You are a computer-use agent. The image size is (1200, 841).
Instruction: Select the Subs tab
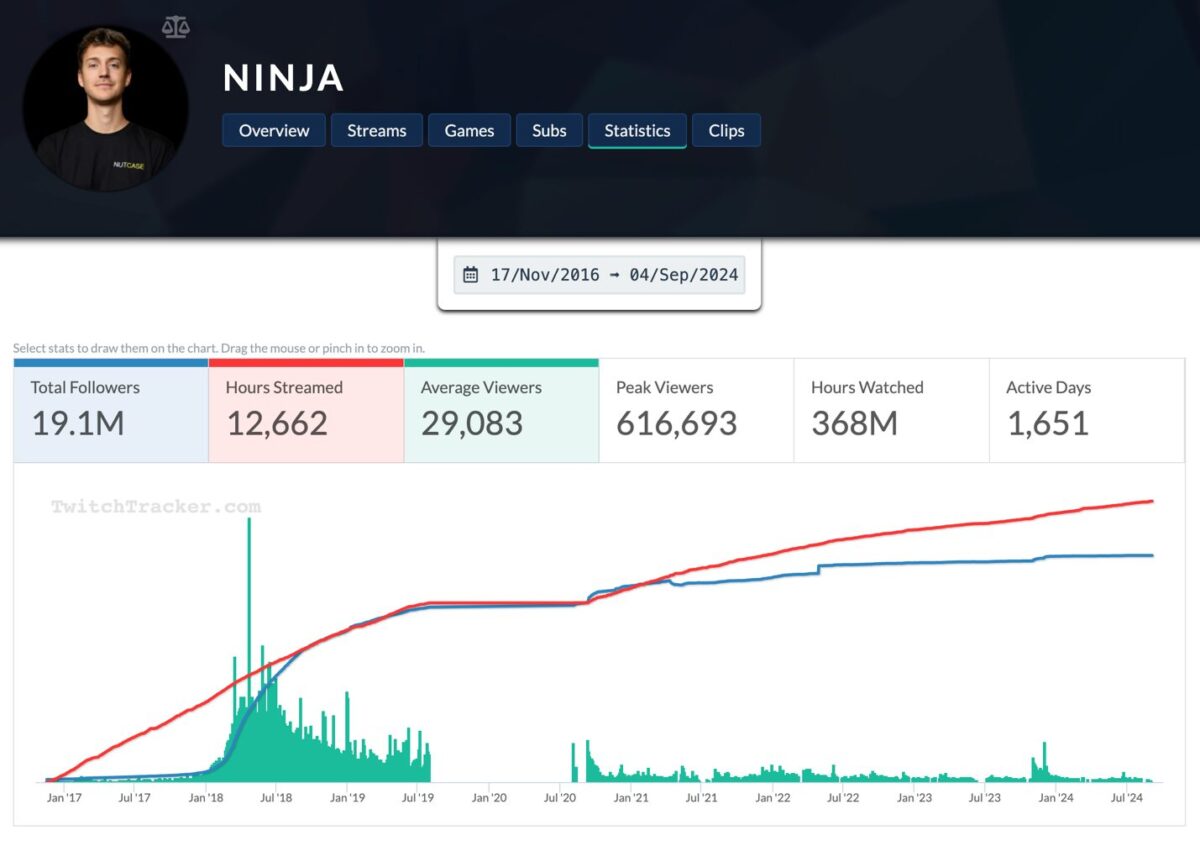pos(549,130)
